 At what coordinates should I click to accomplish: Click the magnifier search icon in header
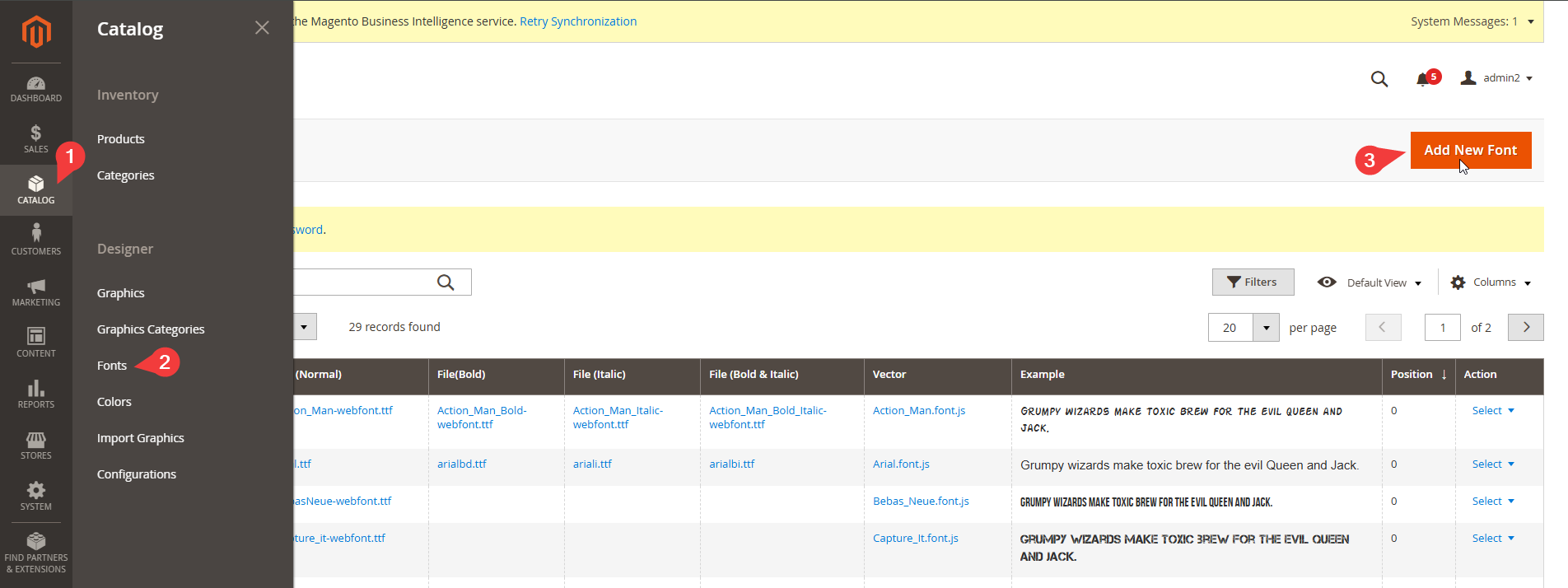1379,79
